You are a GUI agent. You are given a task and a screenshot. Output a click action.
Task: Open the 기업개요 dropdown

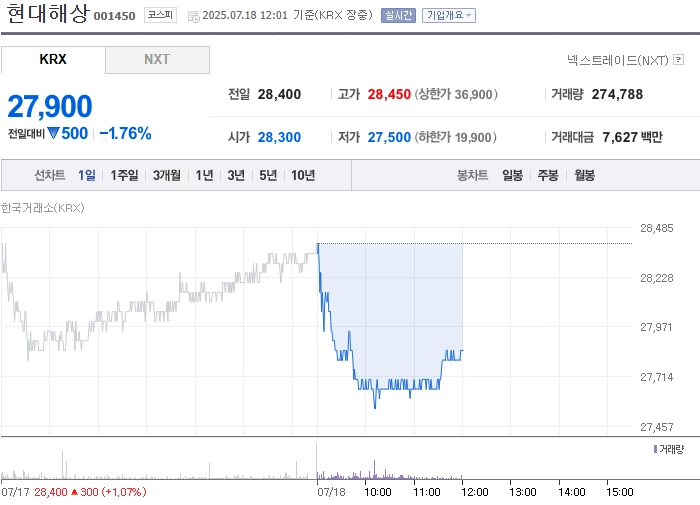click(x=449, y=15)
